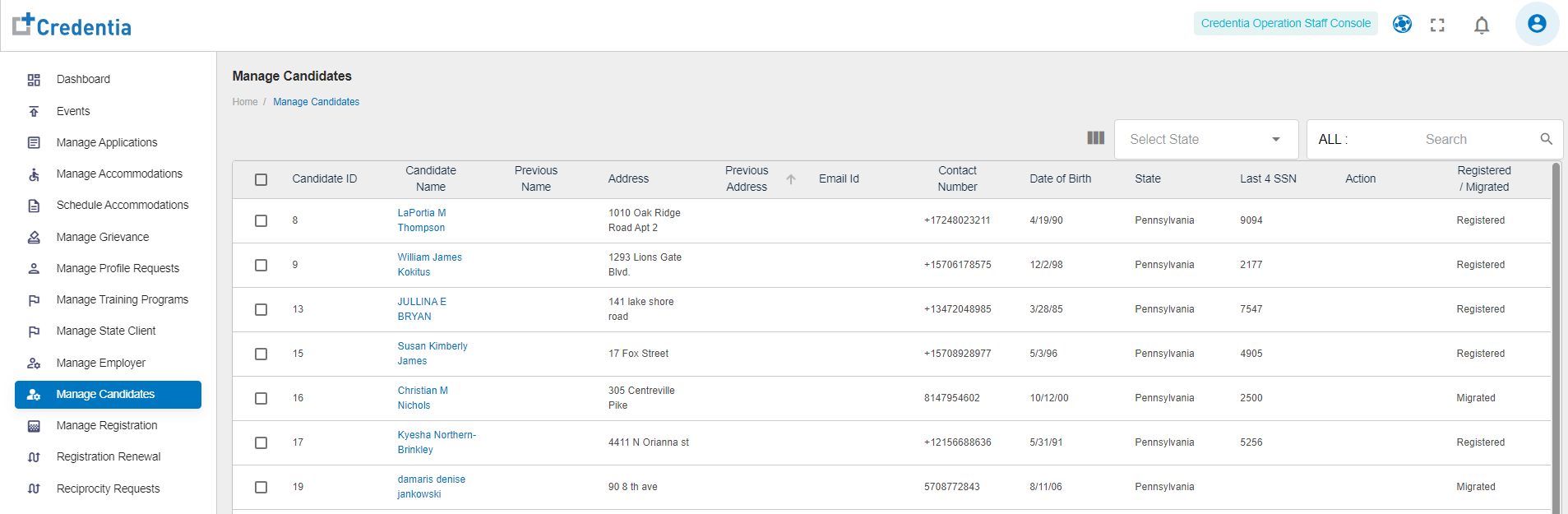Check the select-all header checkbox
Viewport: 1568px width, 514px height.
pyautogui.click(x=261, y=179)
